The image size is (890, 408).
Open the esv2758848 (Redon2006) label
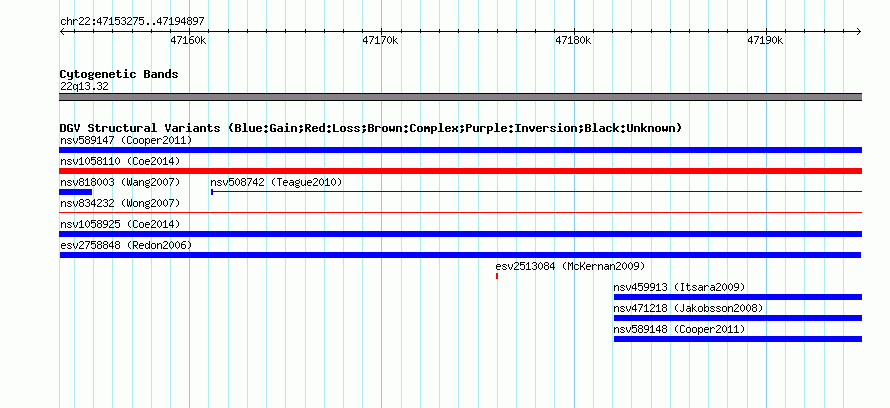point(126,245)
